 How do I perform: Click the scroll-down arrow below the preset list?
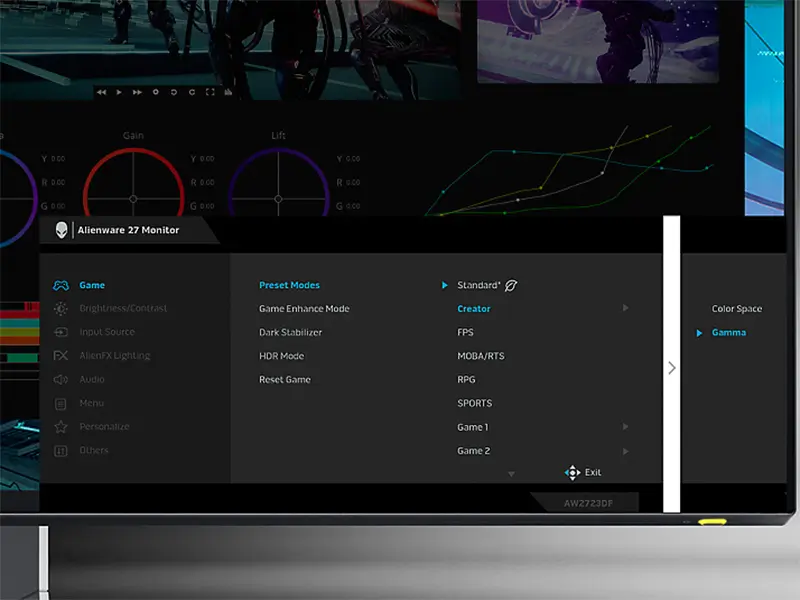click(511, 473)
